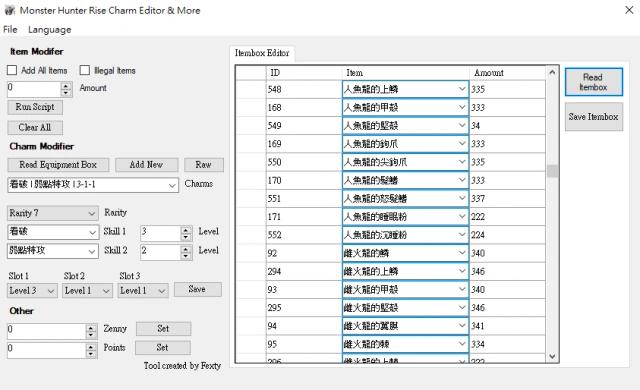Screen dimensions: 640x390
Task: Click the Skill 2 Level spinner arrows
Action: [186, 252]
